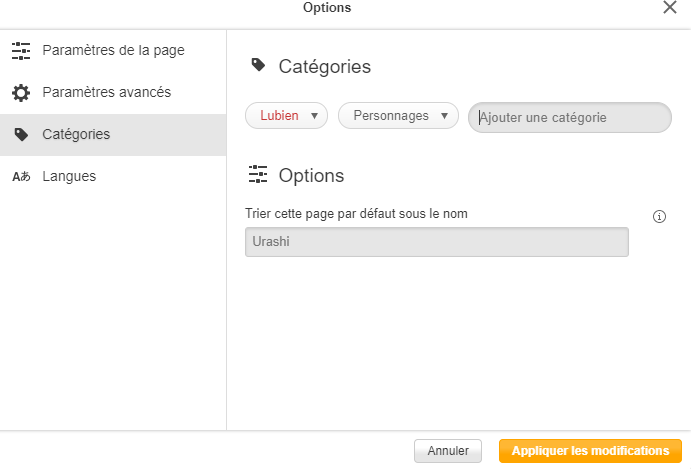
Task: Click the tag icon in the sidebar
Action: point(20,134)
